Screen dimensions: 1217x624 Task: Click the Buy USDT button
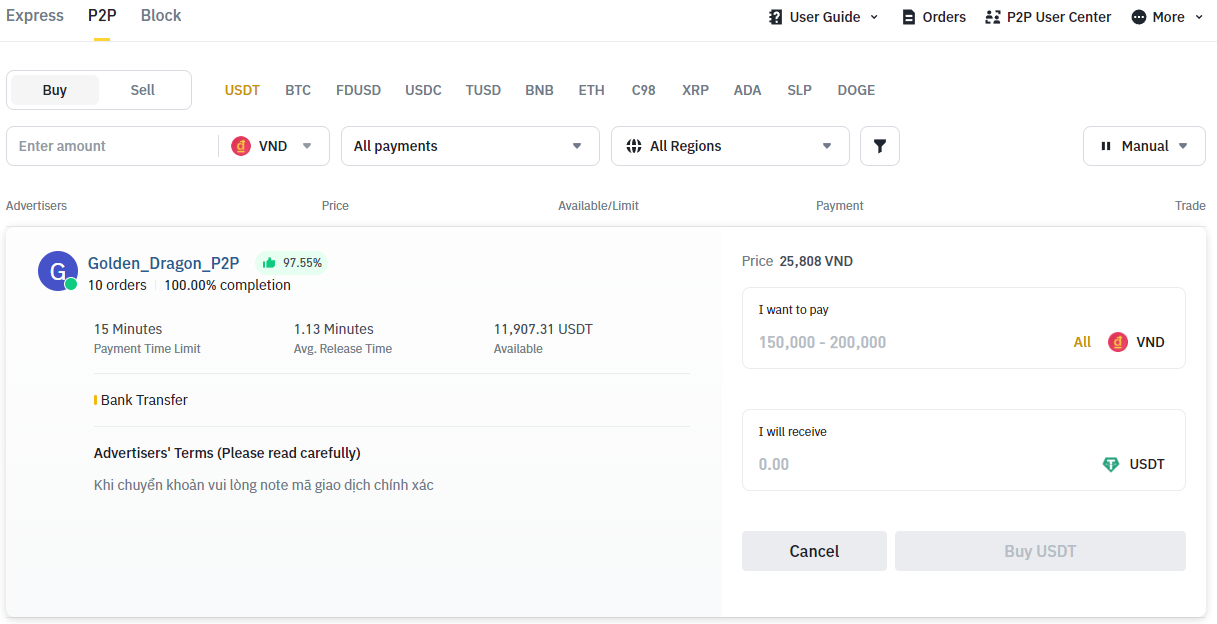pos(1040,551)
